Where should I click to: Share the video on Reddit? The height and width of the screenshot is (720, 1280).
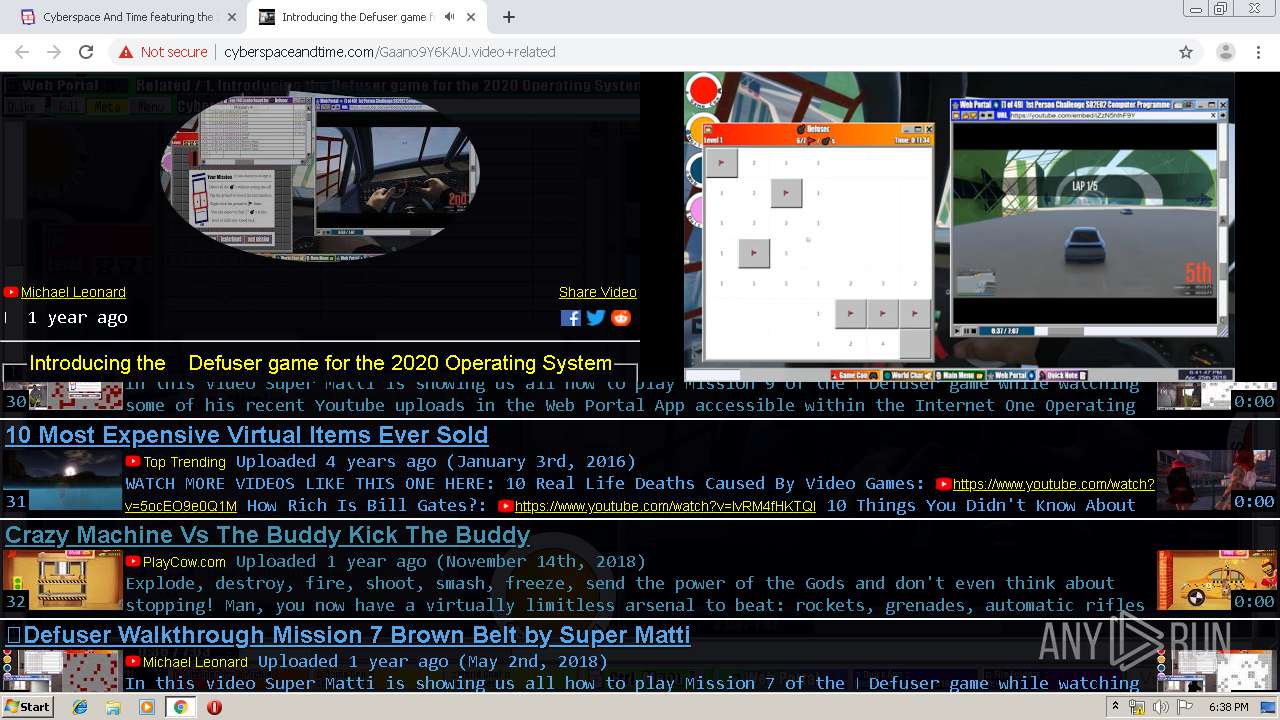click(x=621, y=318)
